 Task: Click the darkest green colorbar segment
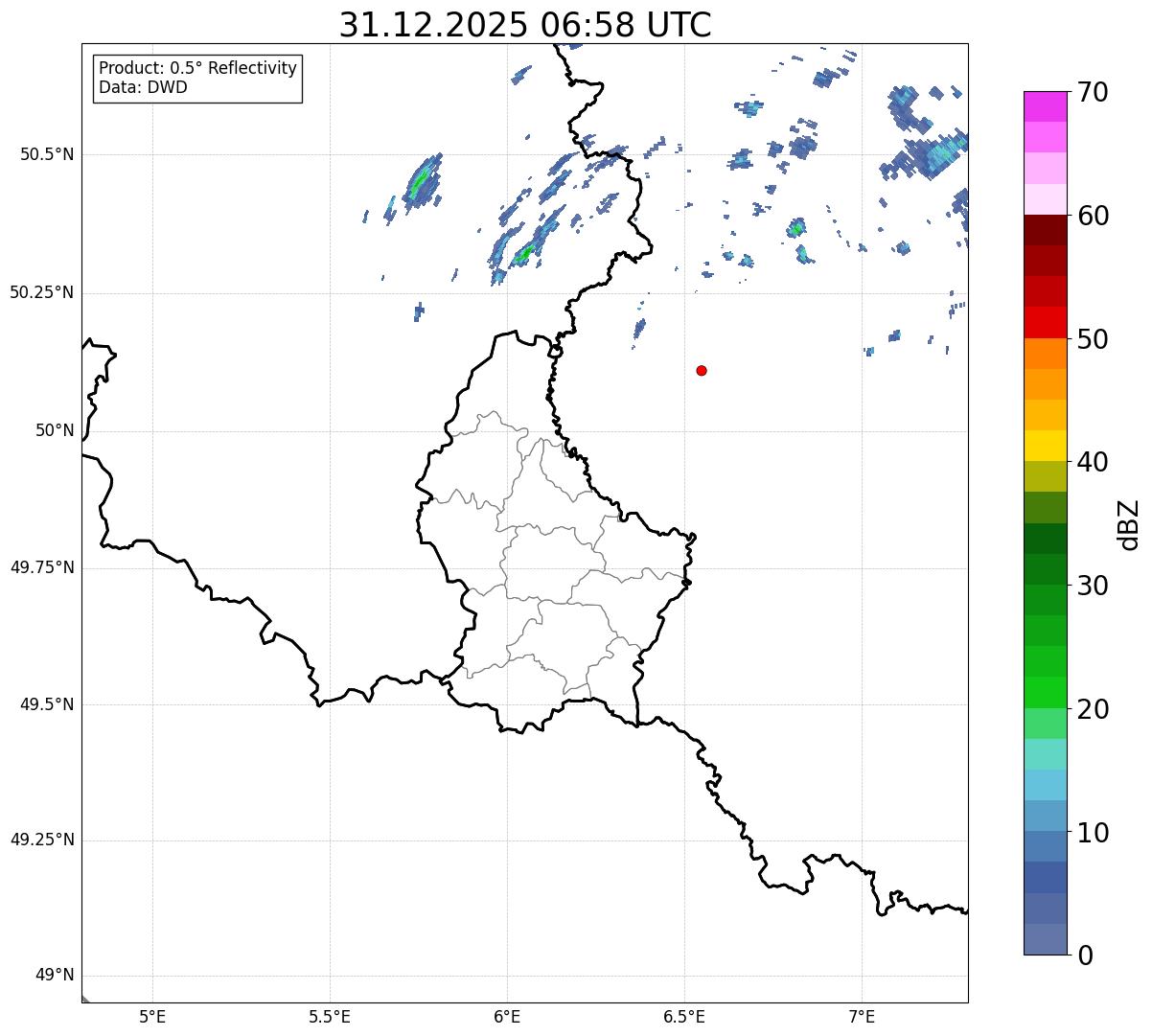tap(1045, 539)
